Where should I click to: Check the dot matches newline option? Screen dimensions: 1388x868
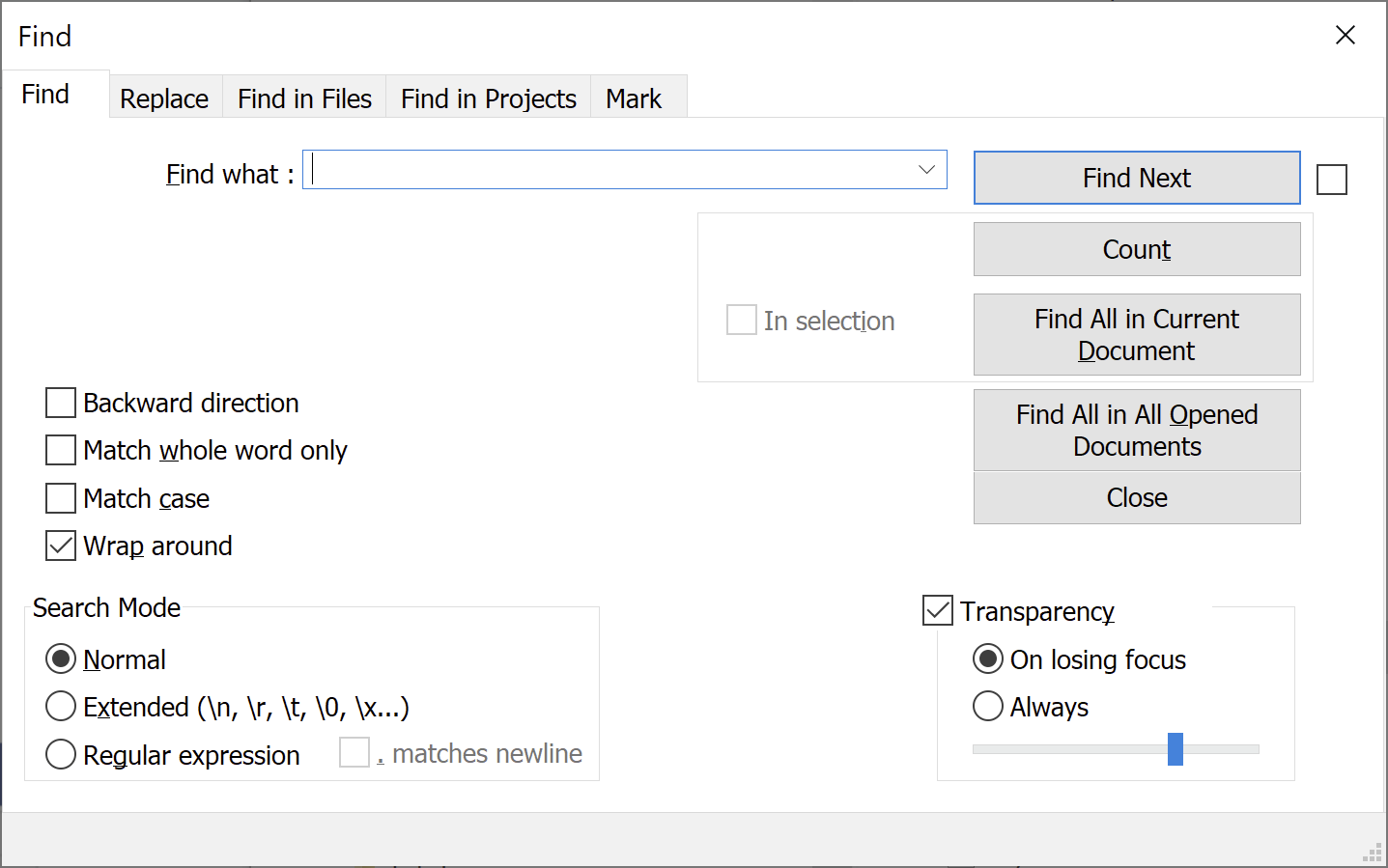point(354,752)
